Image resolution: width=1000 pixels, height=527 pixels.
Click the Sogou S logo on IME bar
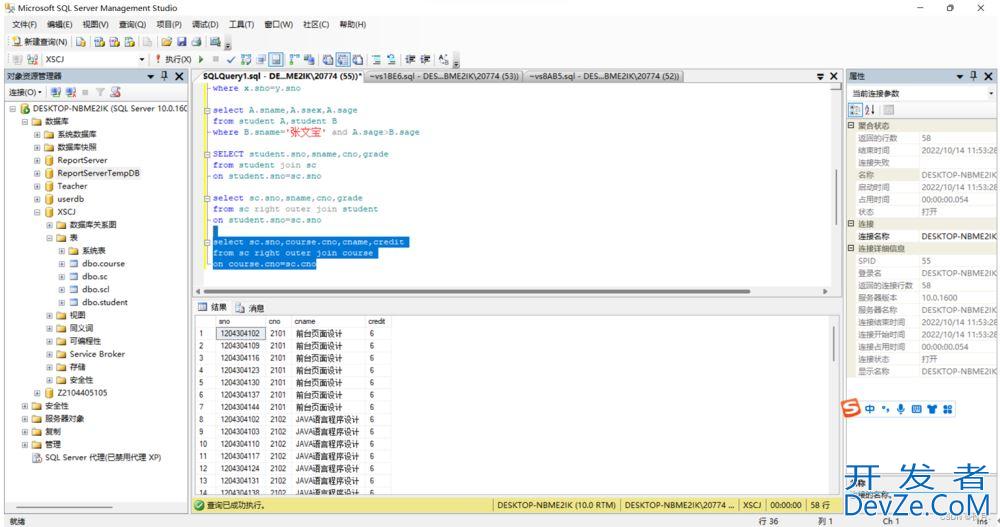pos(851,408)
